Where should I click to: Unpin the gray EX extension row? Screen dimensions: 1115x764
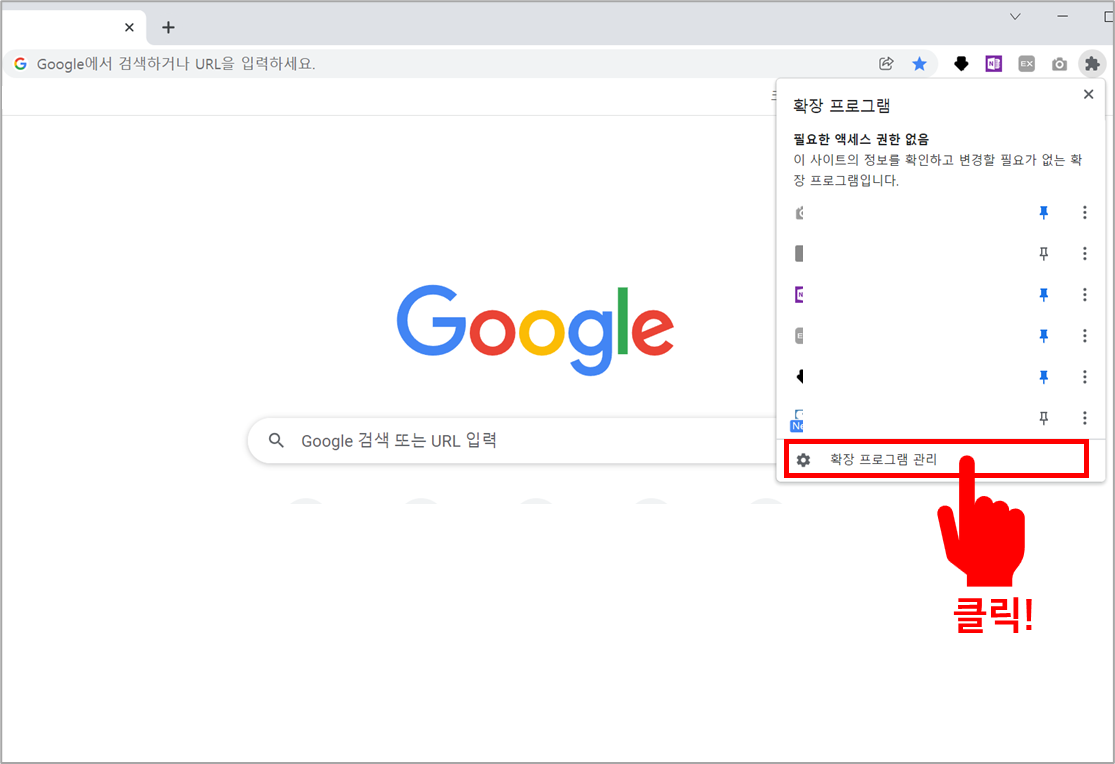(1043, 335)
